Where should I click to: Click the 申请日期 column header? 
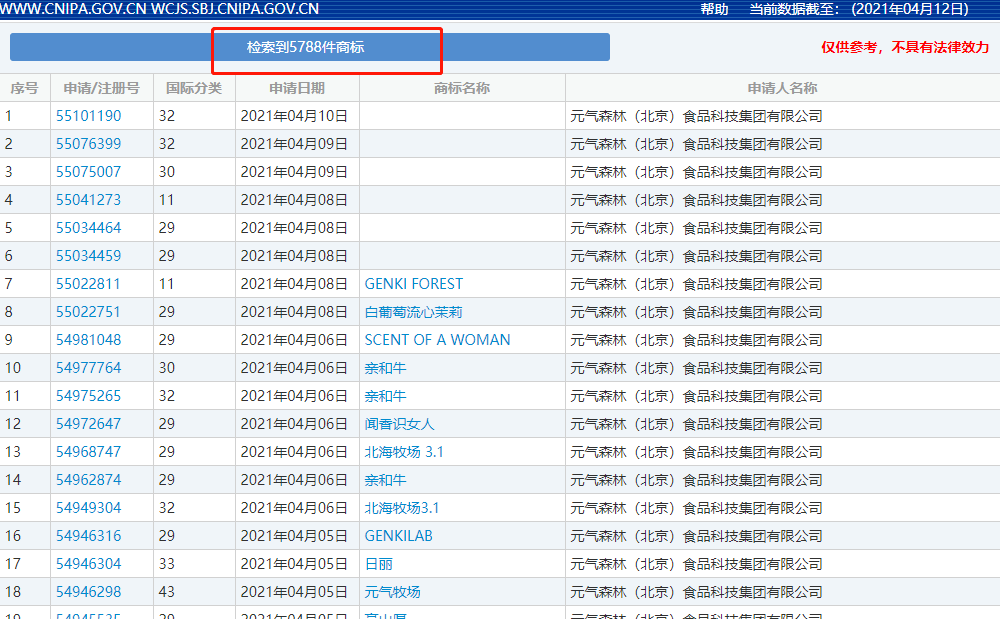(297, 89)
